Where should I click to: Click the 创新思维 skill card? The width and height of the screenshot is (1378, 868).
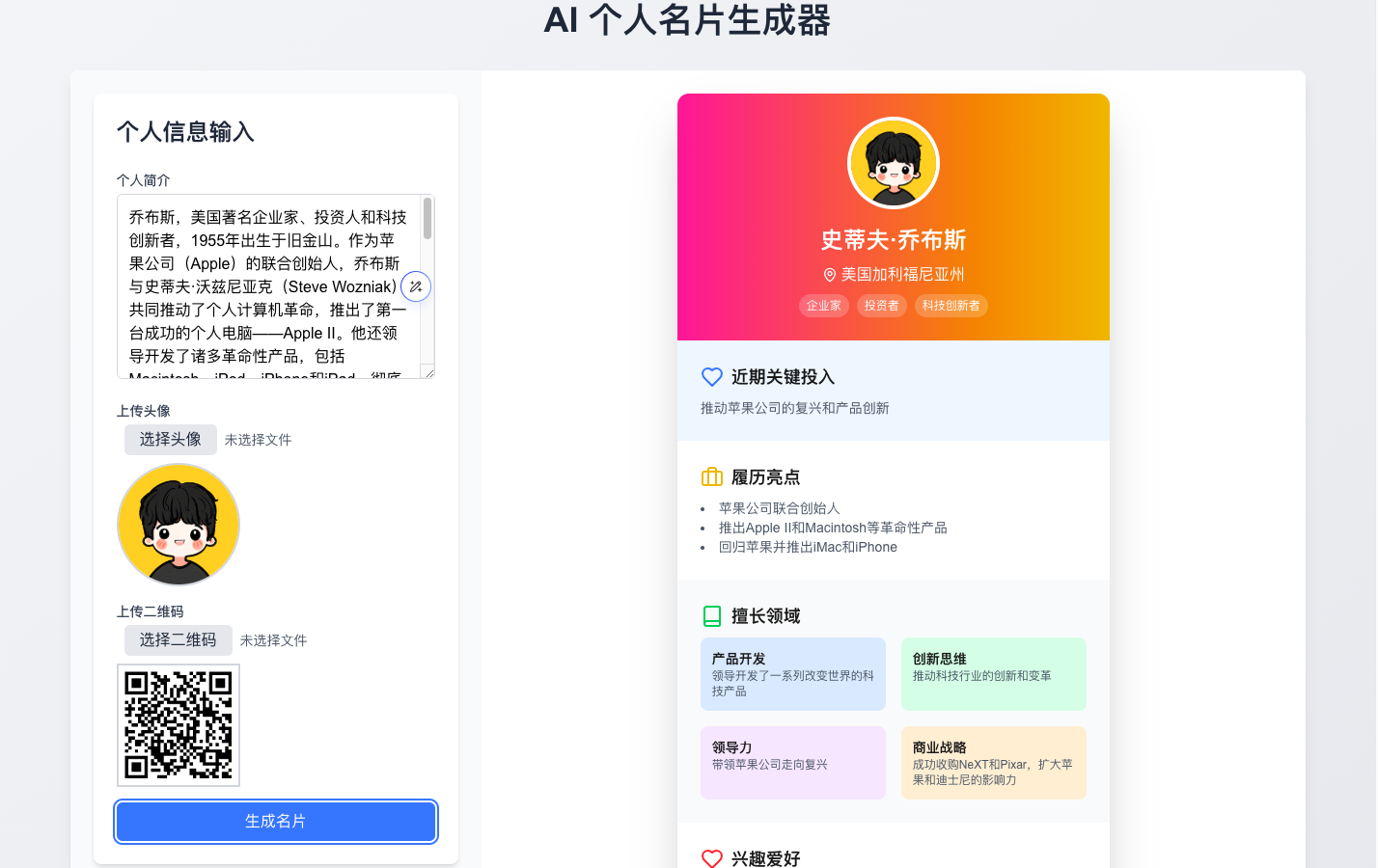[x=994, y=674]
